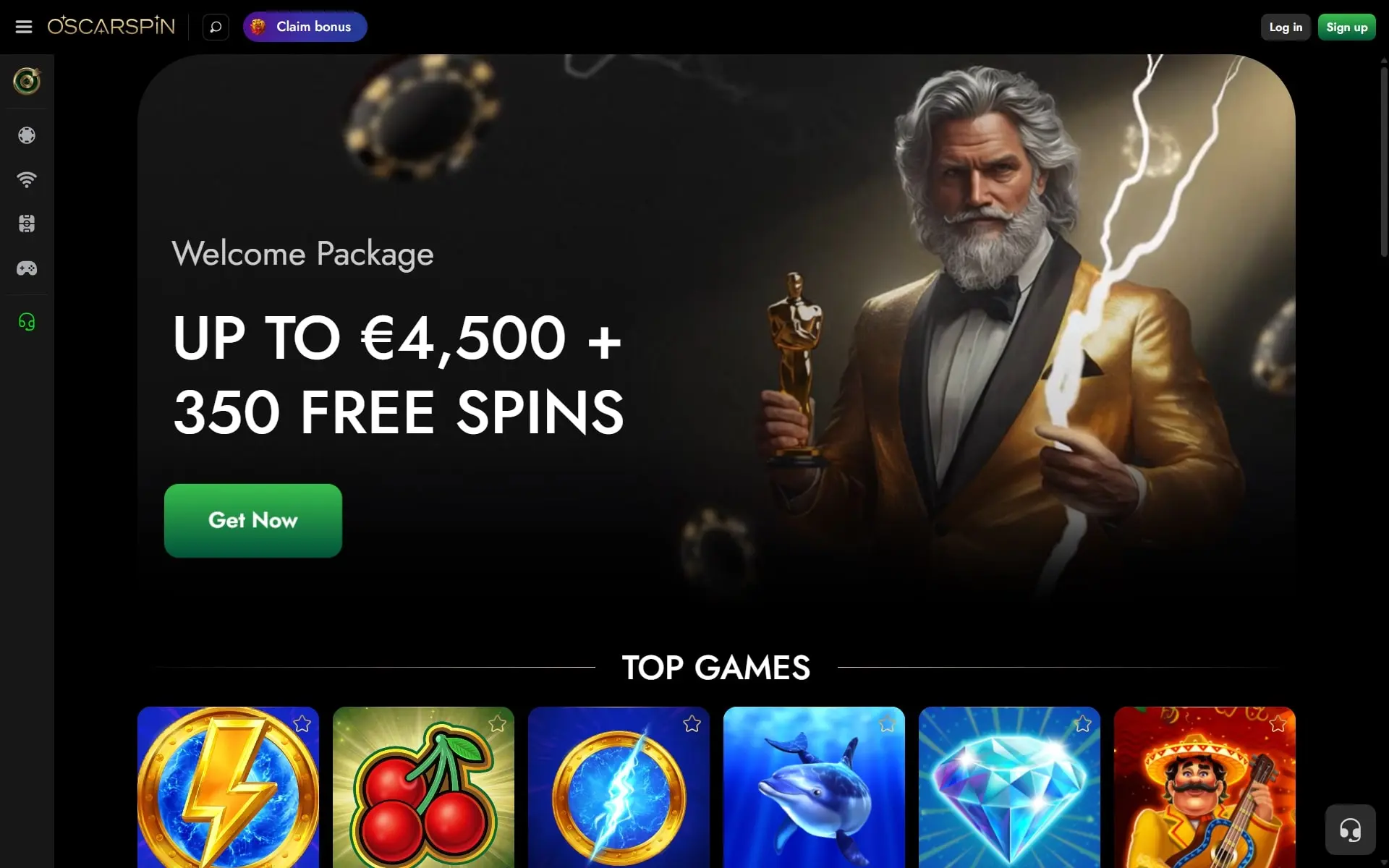1389x868 pixels.
Task: Click the gold target icon in sidebar
Action: pos(27,81)
